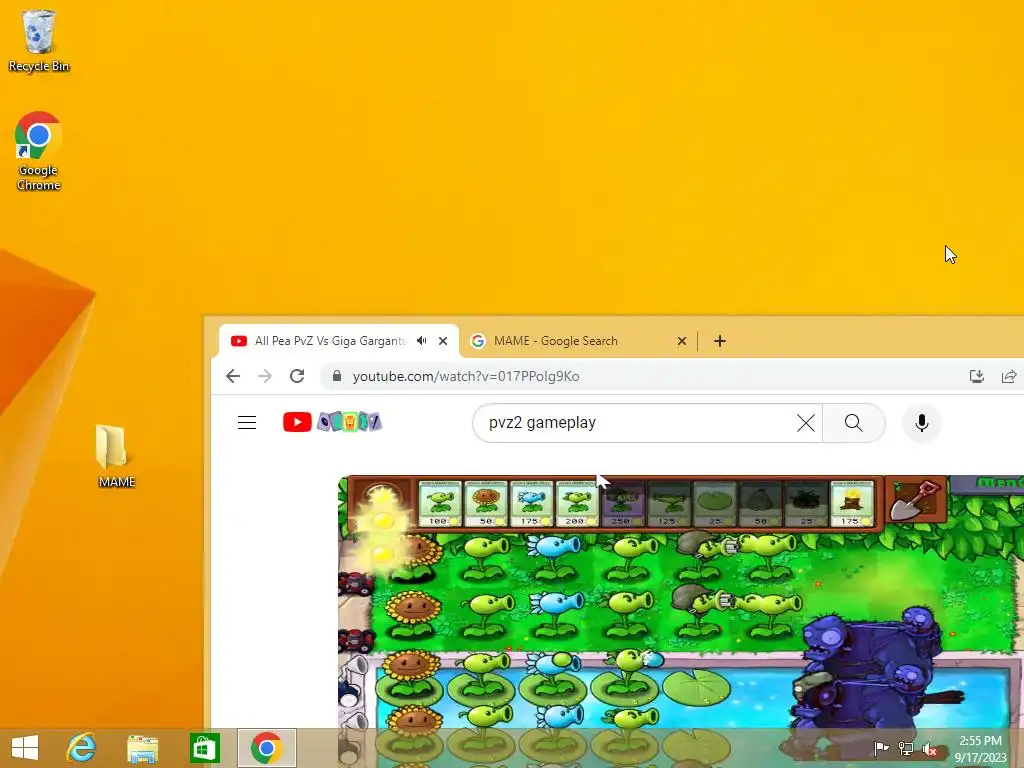
Task: Start voice search with microphone
Action: pyautogui.click(x=921, y=423)
